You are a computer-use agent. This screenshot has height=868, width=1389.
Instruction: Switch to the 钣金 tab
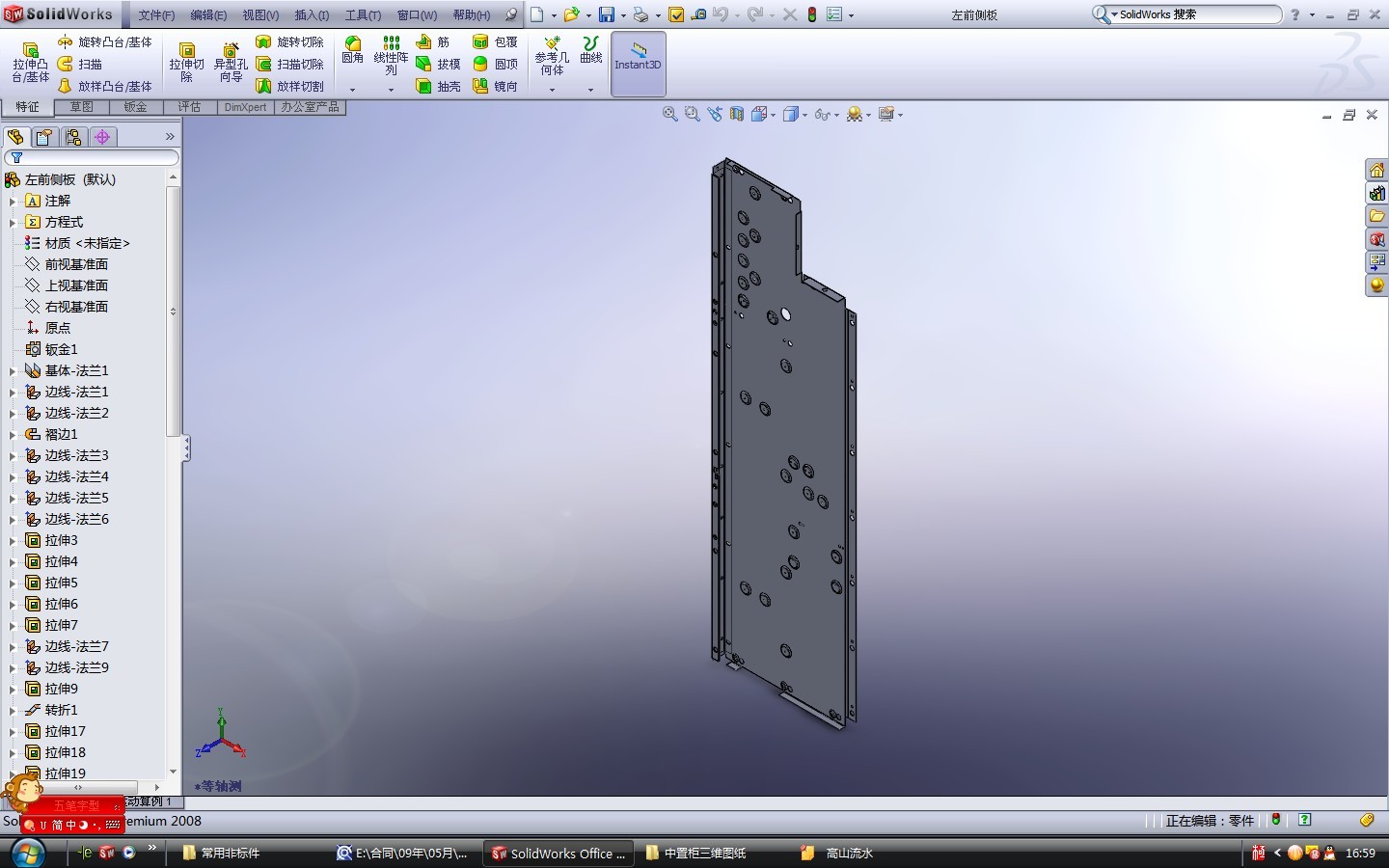[136, 107]
